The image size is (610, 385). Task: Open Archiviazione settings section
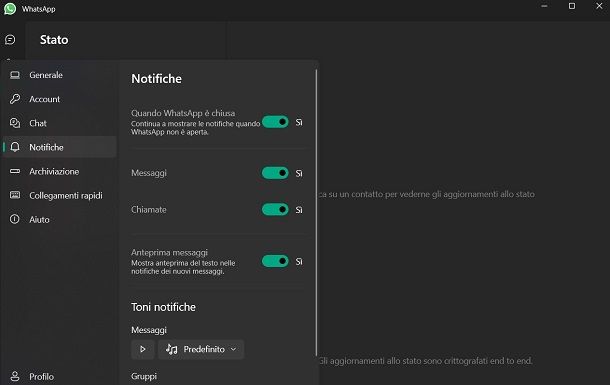pos(60,171)
